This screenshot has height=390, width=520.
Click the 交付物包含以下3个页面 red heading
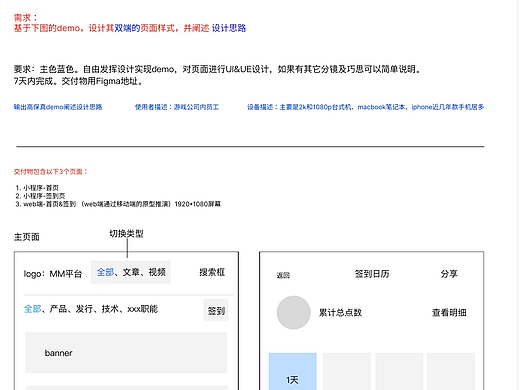[x=50, y=172]
